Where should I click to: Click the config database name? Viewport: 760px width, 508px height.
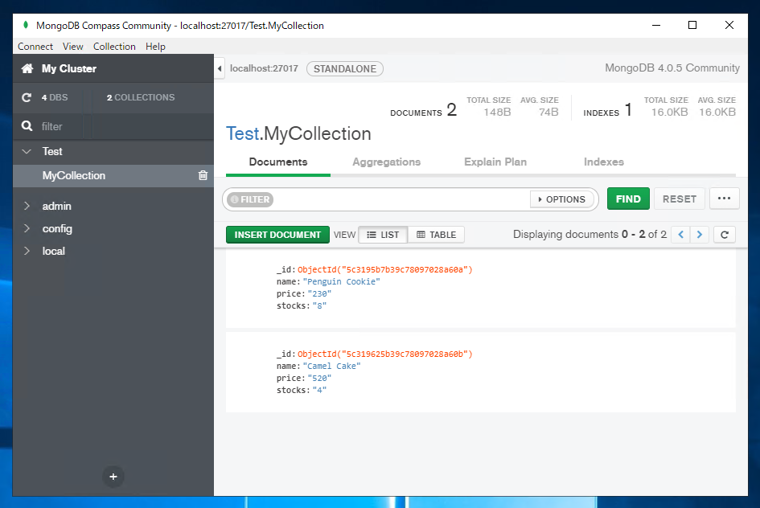[57, 228]
